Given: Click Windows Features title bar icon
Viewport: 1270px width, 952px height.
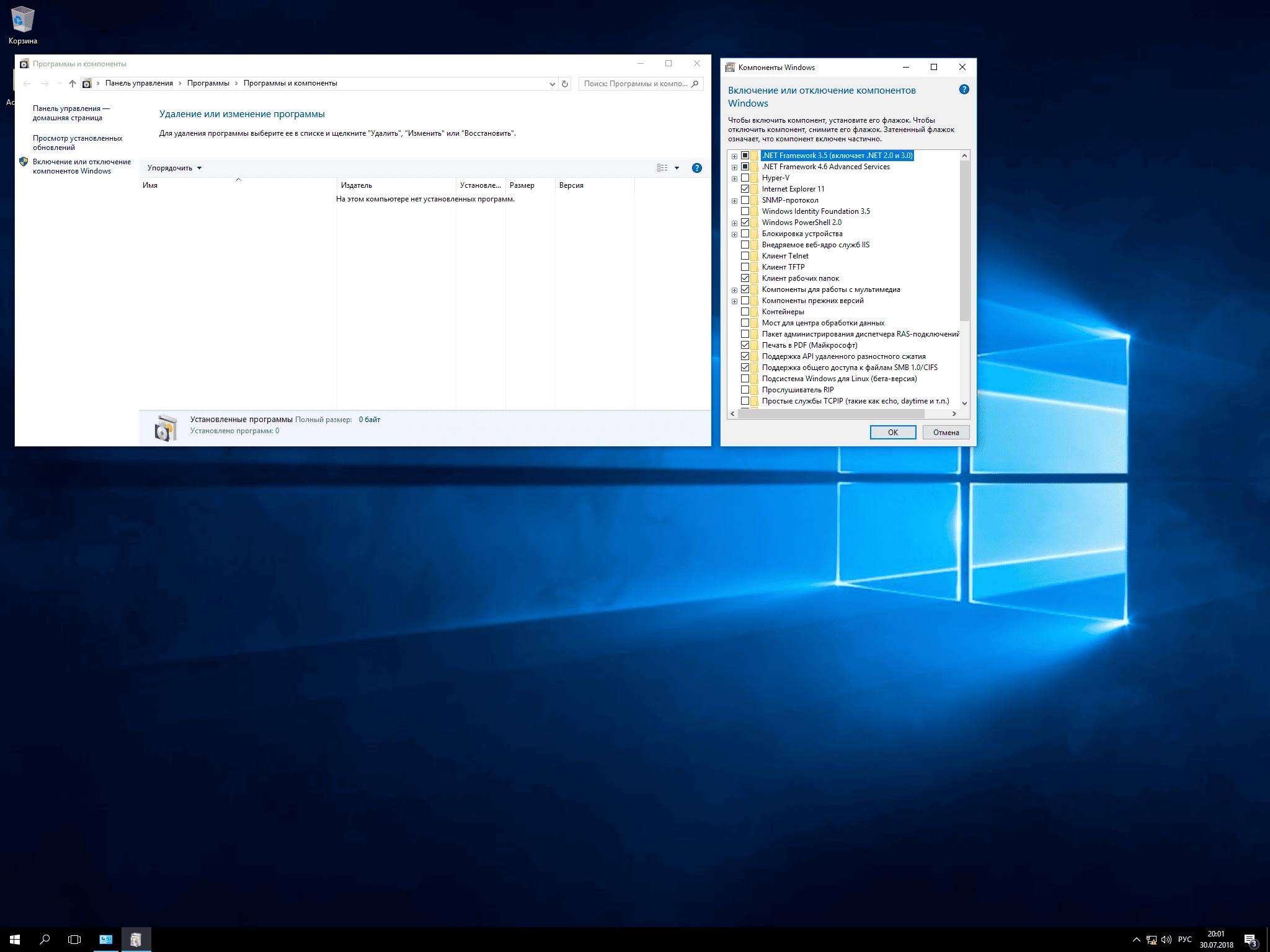Looking at the screenshot, I should coord(730,67).
